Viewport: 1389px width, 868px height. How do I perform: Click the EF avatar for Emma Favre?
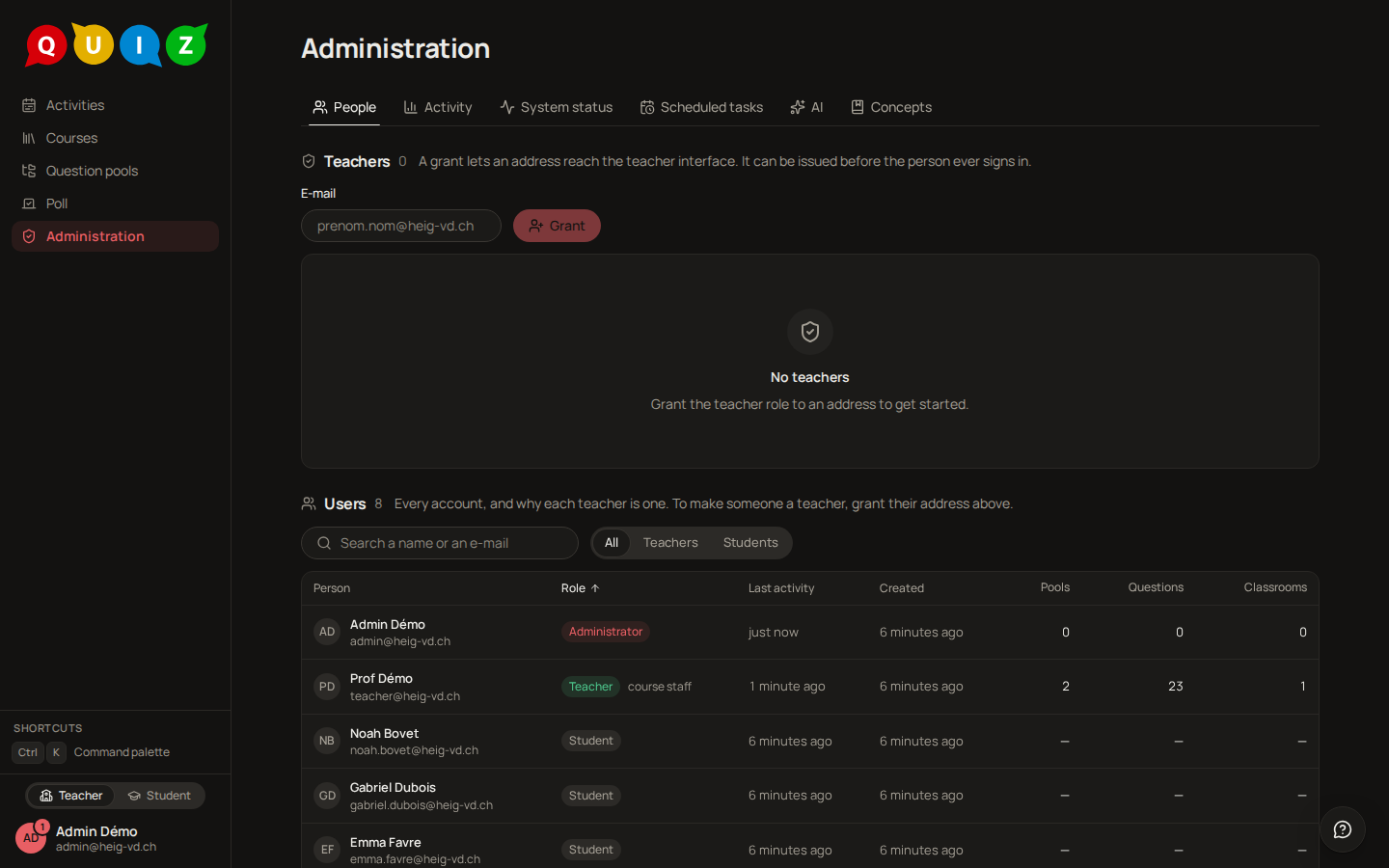(x=327, y=850)
